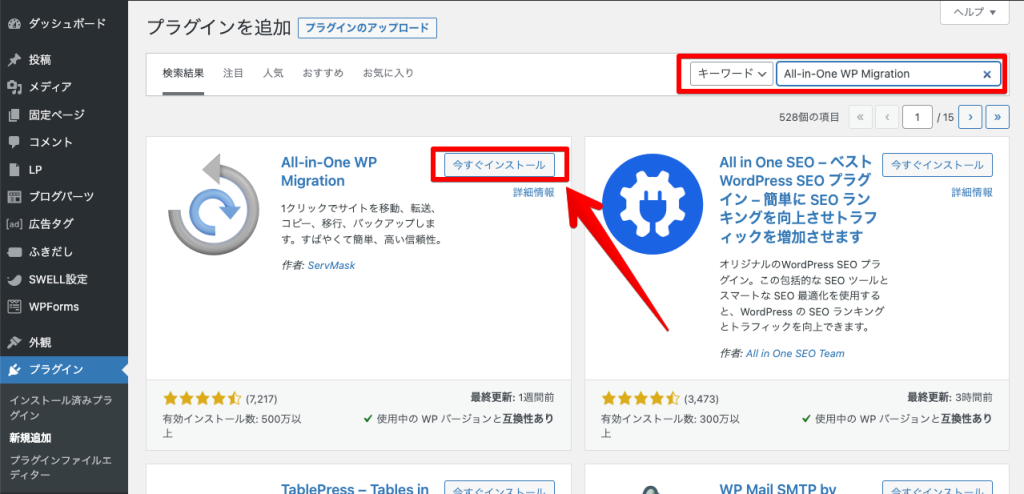Install All-in-One WP Migration now
Image resolution: width=1024 pixels, height=494 pixels.
tap(499, 165)
